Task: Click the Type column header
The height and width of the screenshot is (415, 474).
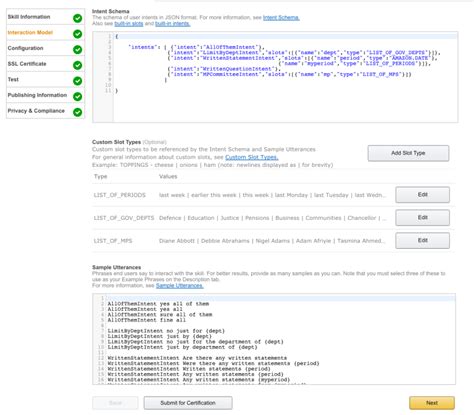Action: coord(100,177)
